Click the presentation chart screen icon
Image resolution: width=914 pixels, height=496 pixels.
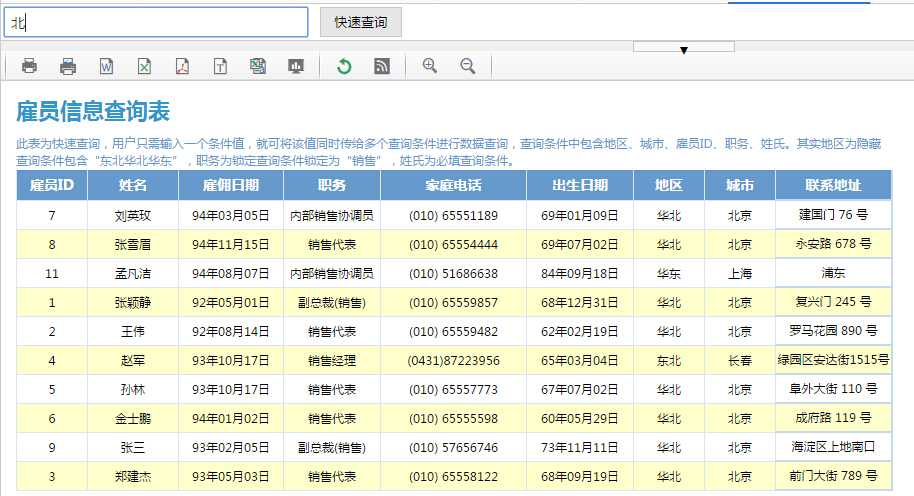coord(296,66)
